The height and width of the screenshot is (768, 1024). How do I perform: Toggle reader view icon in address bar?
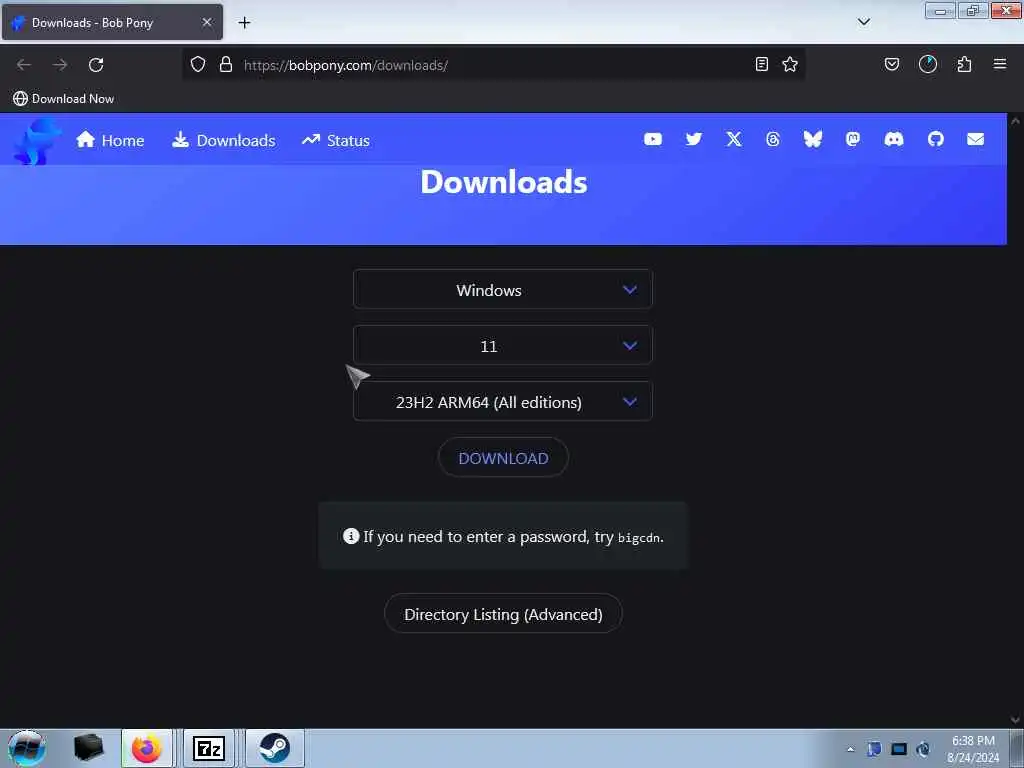pos(761,64)
